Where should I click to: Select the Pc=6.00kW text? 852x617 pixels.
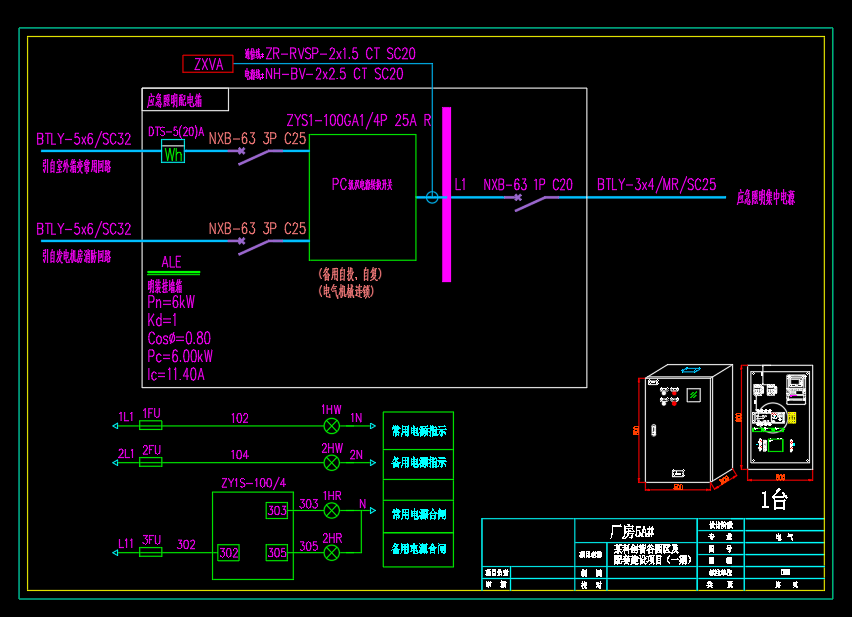(180, 356)
